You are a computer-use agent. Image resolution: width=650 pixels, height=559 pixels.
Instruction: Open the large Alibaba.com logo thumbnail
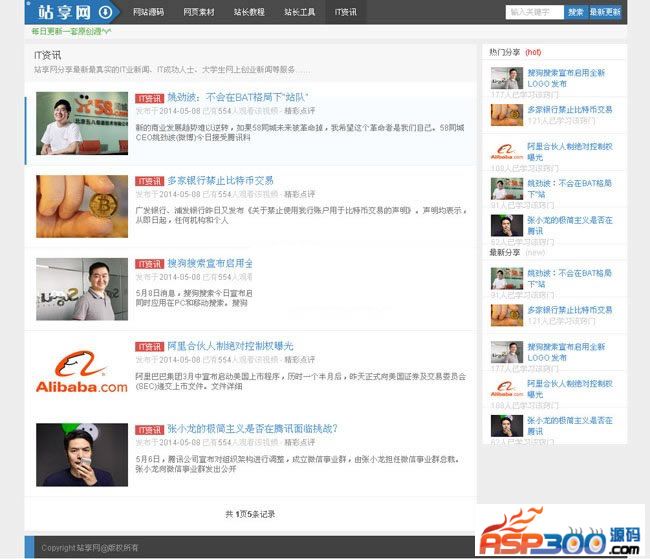point(82,372)
